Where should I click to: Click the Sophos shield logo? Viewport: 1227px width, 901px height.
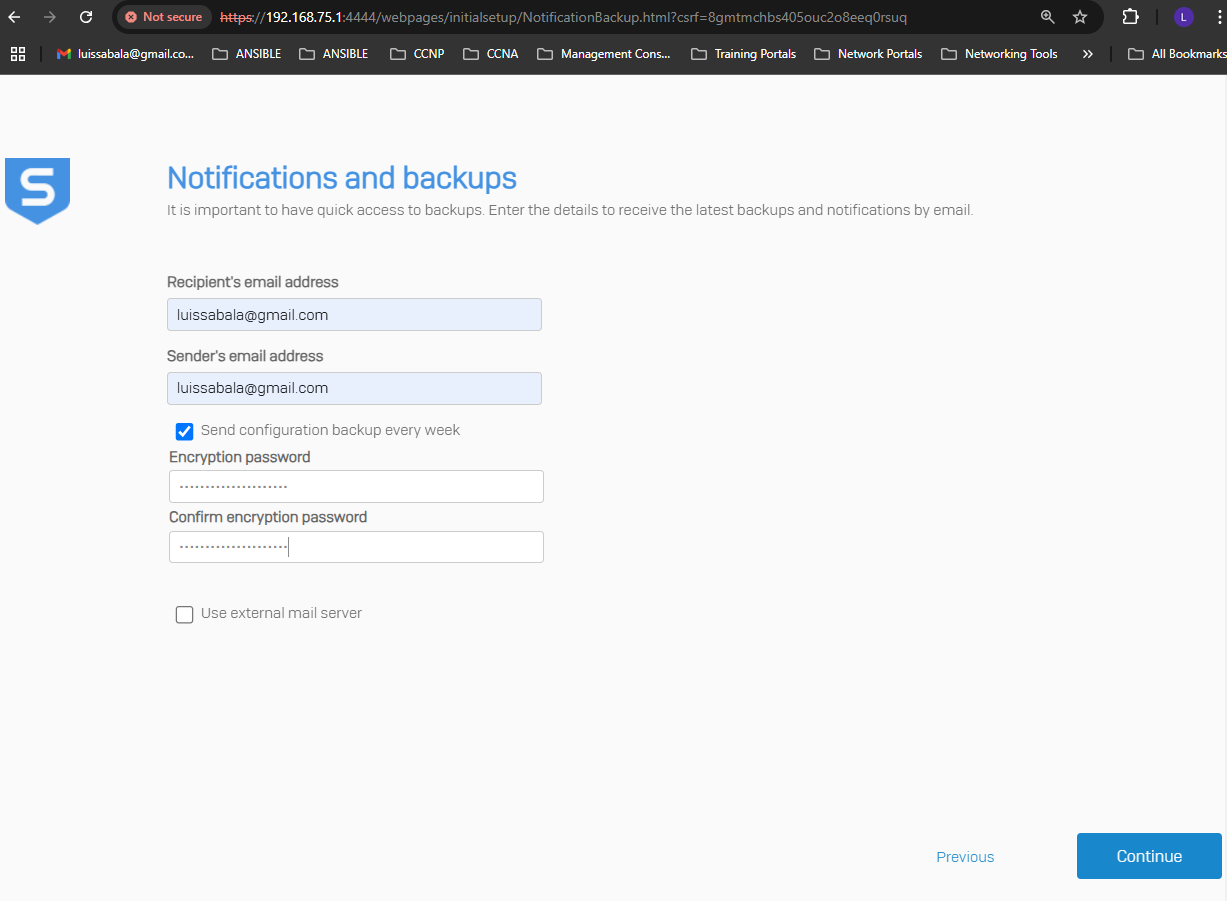(37, 190)
